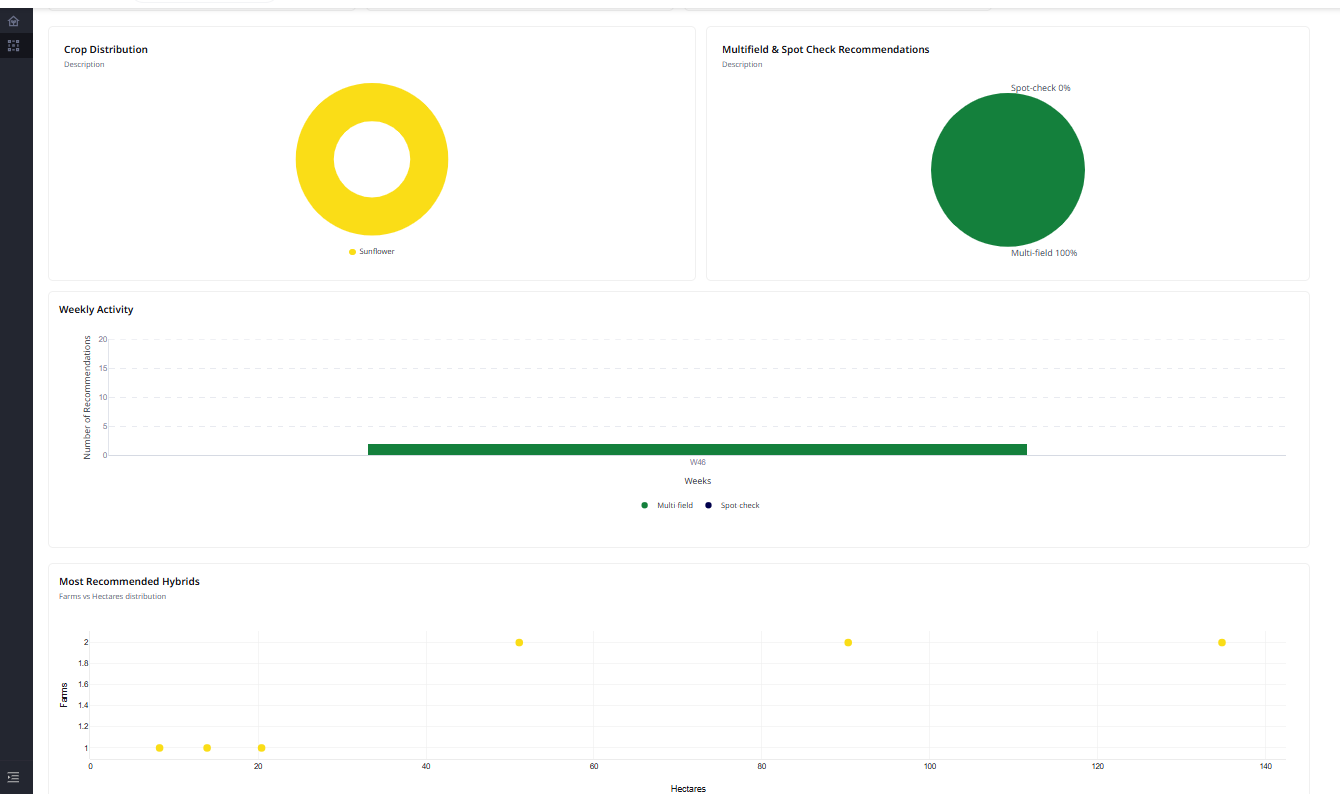Open the farm home icon in sidebar

[x=13, y=21]
